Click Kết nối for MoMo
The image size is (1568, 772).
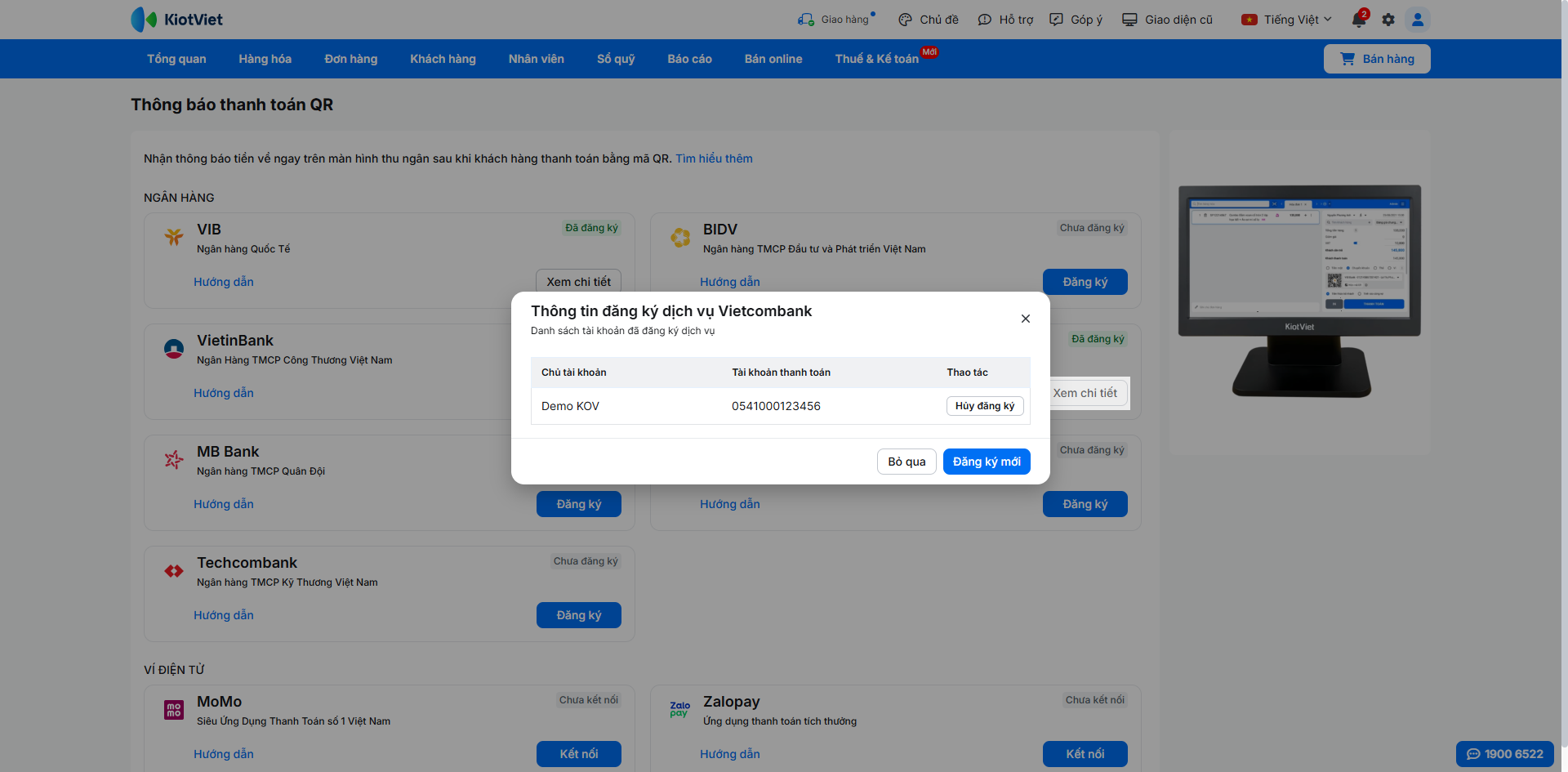(x=579, y=754)
